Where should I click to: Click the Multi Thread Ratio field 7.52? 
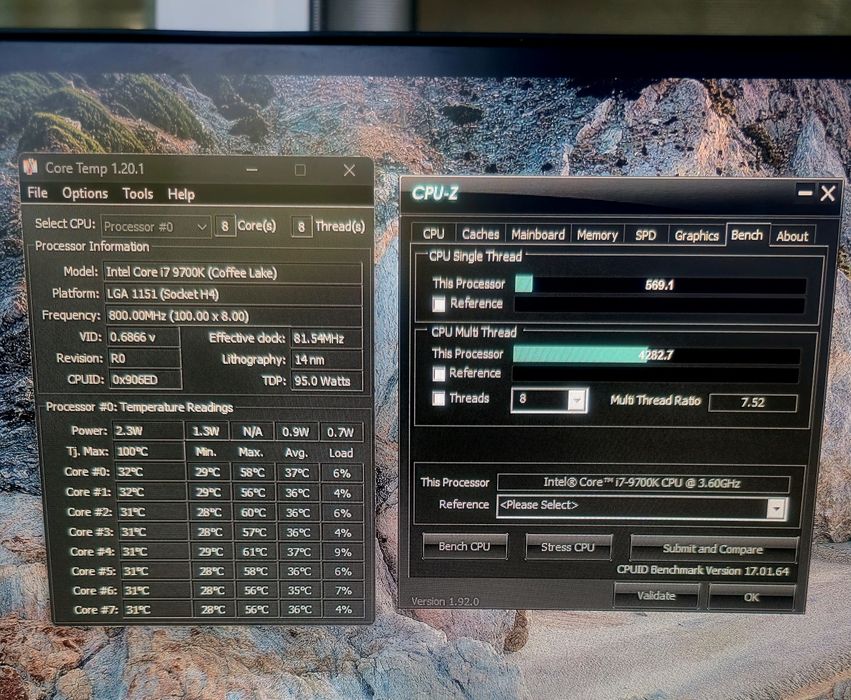[x=753, y=402]
